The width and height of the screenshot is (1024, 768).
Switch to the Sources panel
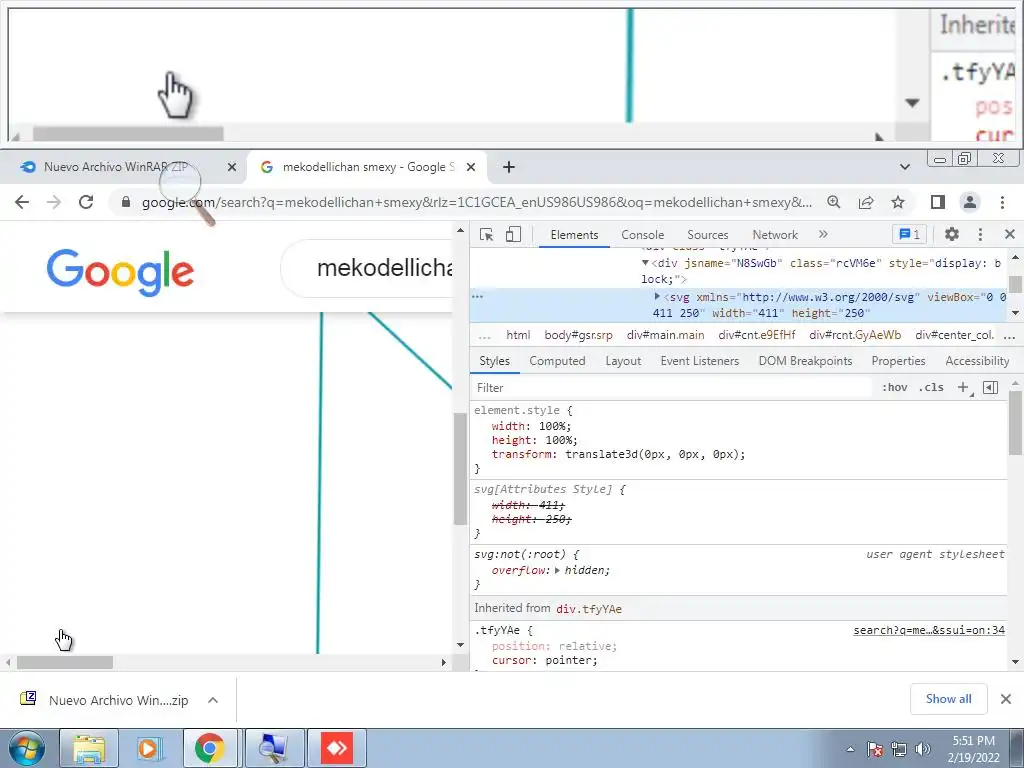click(x=707, y=235)
